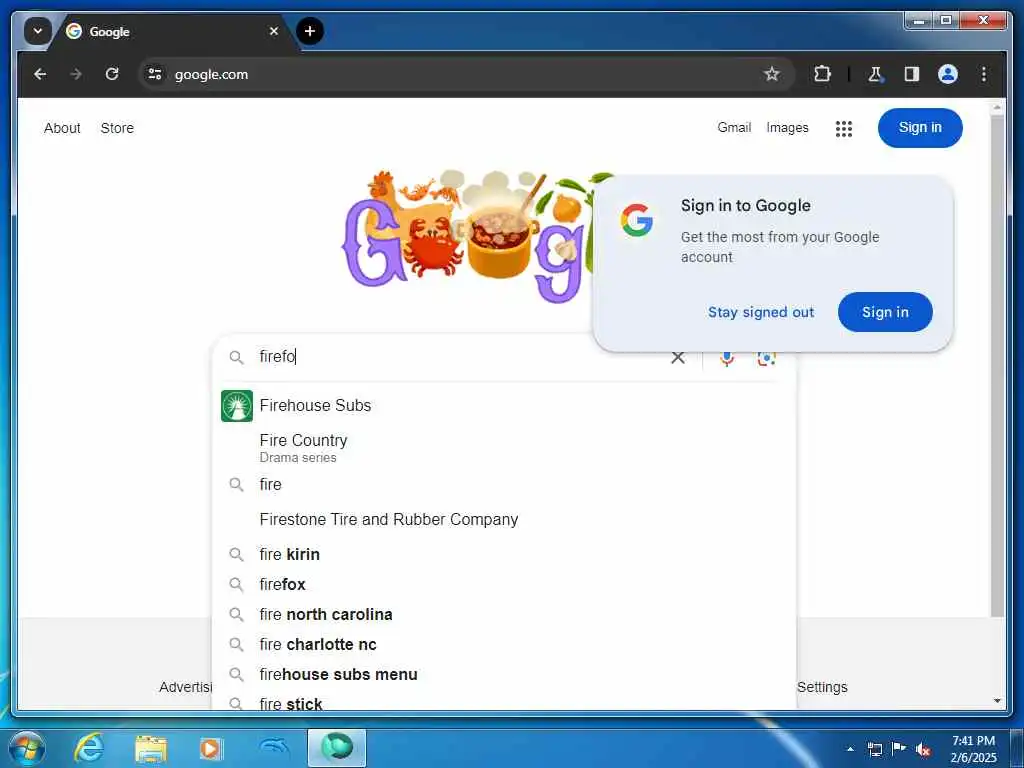
Task: Close the Google tab
Action: (x=274, y=31)
